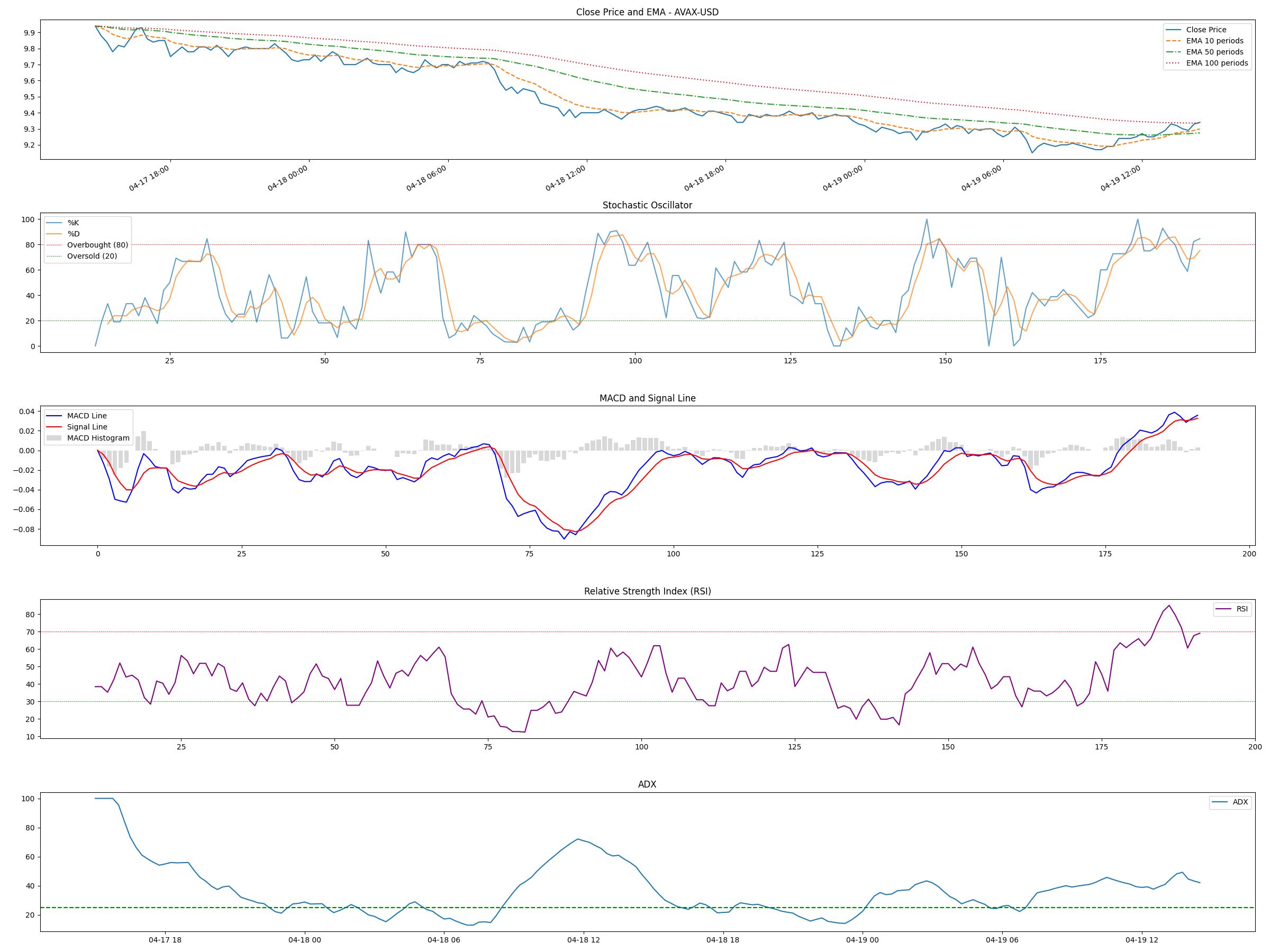Click the EMA 10 periods legend entry
The height and width of the screenshot is (952, 1270).
pos(1214,41)
